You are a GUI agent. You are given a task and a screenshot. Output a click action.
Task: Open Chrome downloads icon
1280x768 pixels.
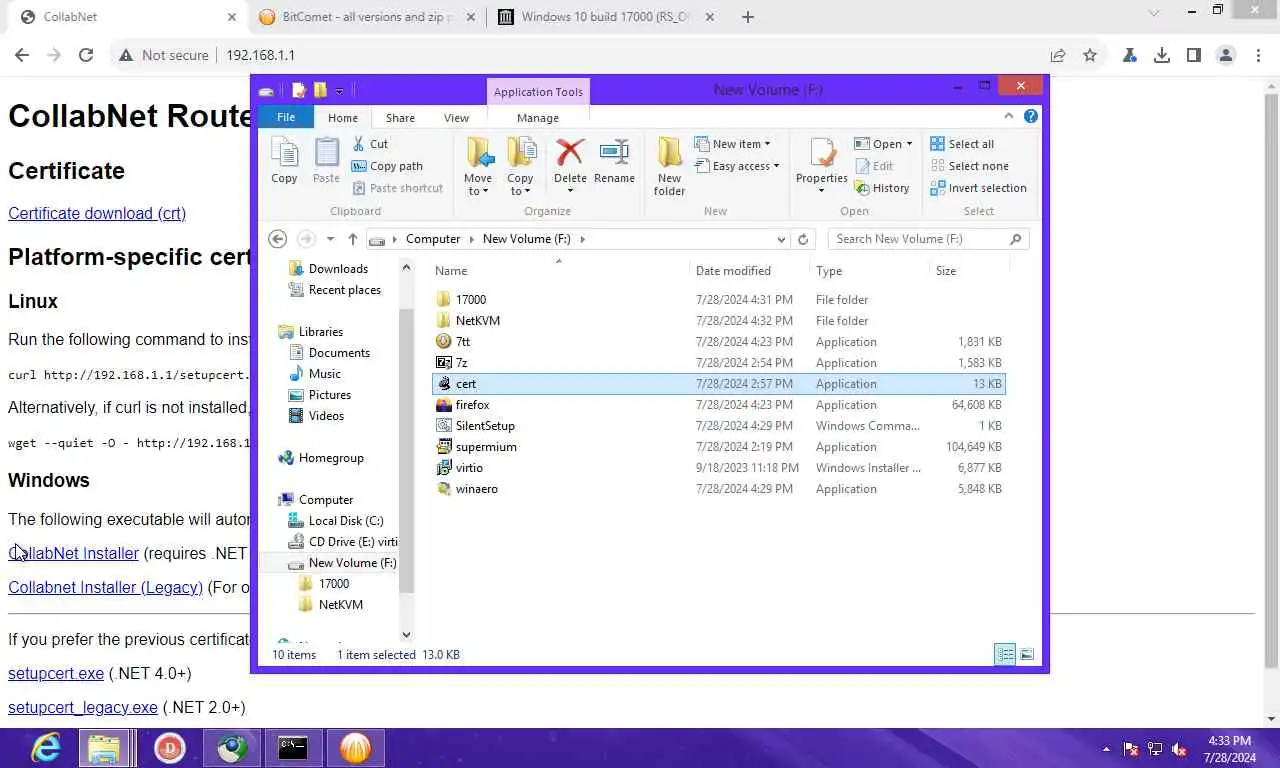tap(1162, 55)
